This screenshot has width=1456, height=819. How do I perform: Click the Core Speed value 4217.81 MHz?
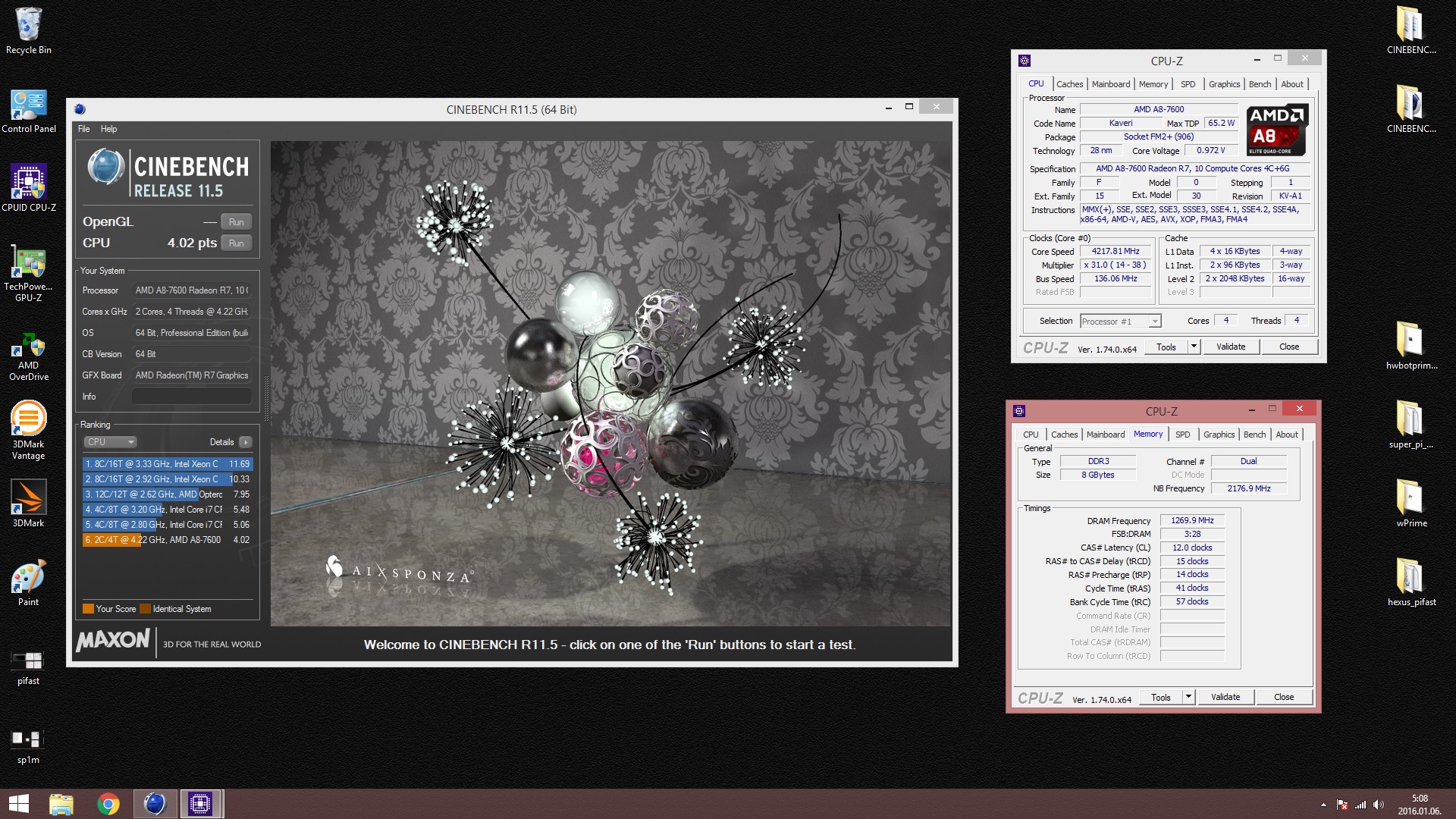tap(1115, 252)
